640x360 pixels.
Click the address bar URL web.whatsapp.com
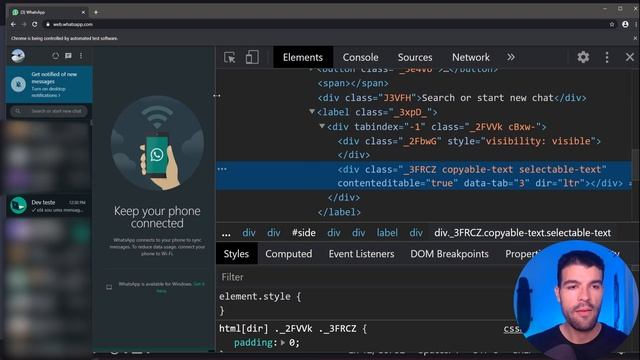pos(73,24)
